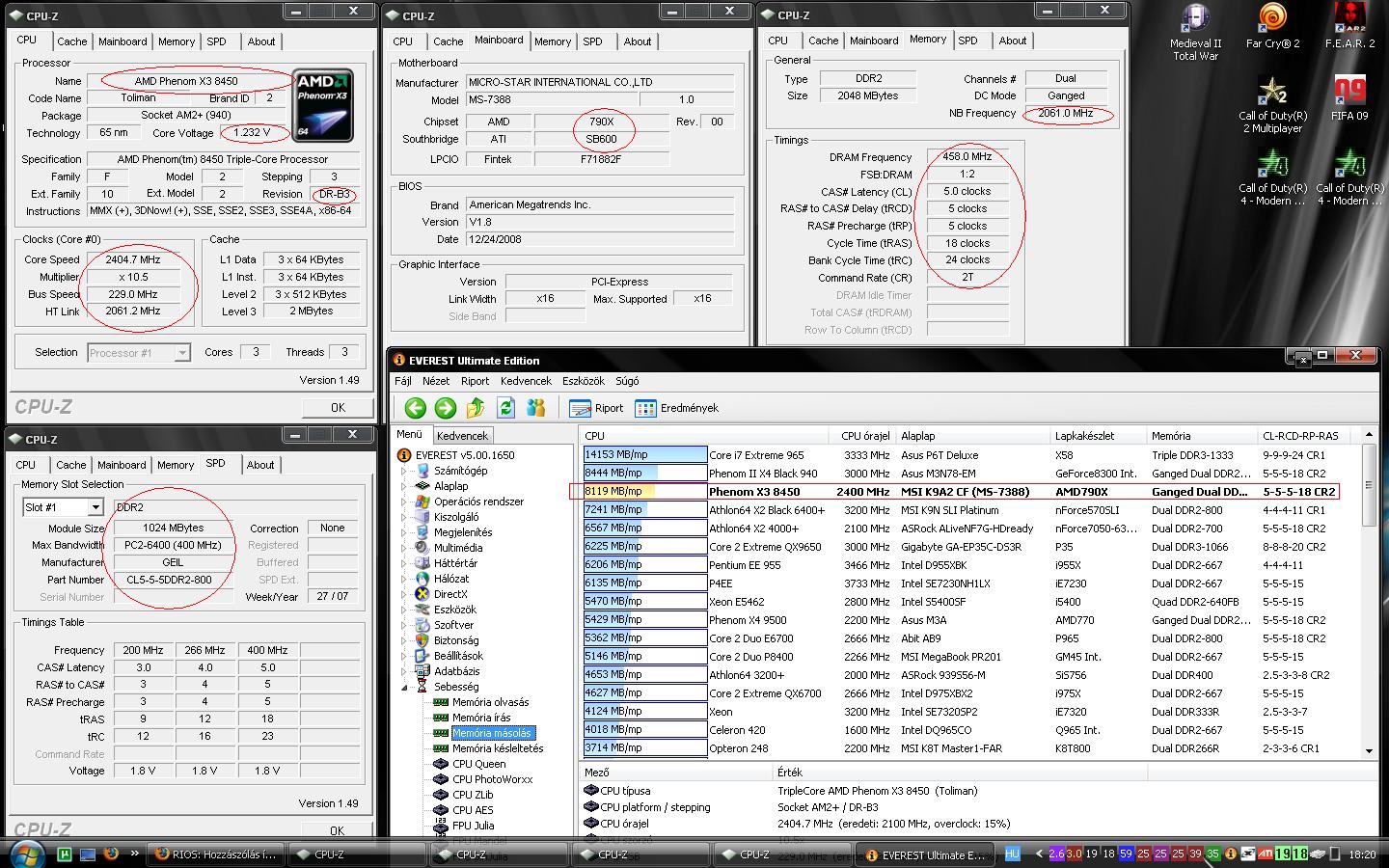Image resolution: width=1389 pixels, height=868 pixels.
Task: Click OK in the CPU-Z Processor window
Action: pos(338,408)
